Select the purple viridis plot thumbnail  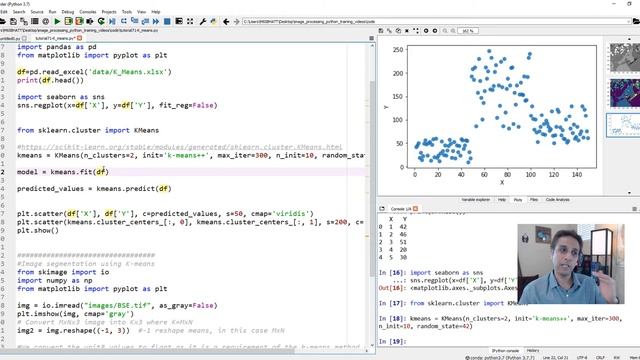624,93
